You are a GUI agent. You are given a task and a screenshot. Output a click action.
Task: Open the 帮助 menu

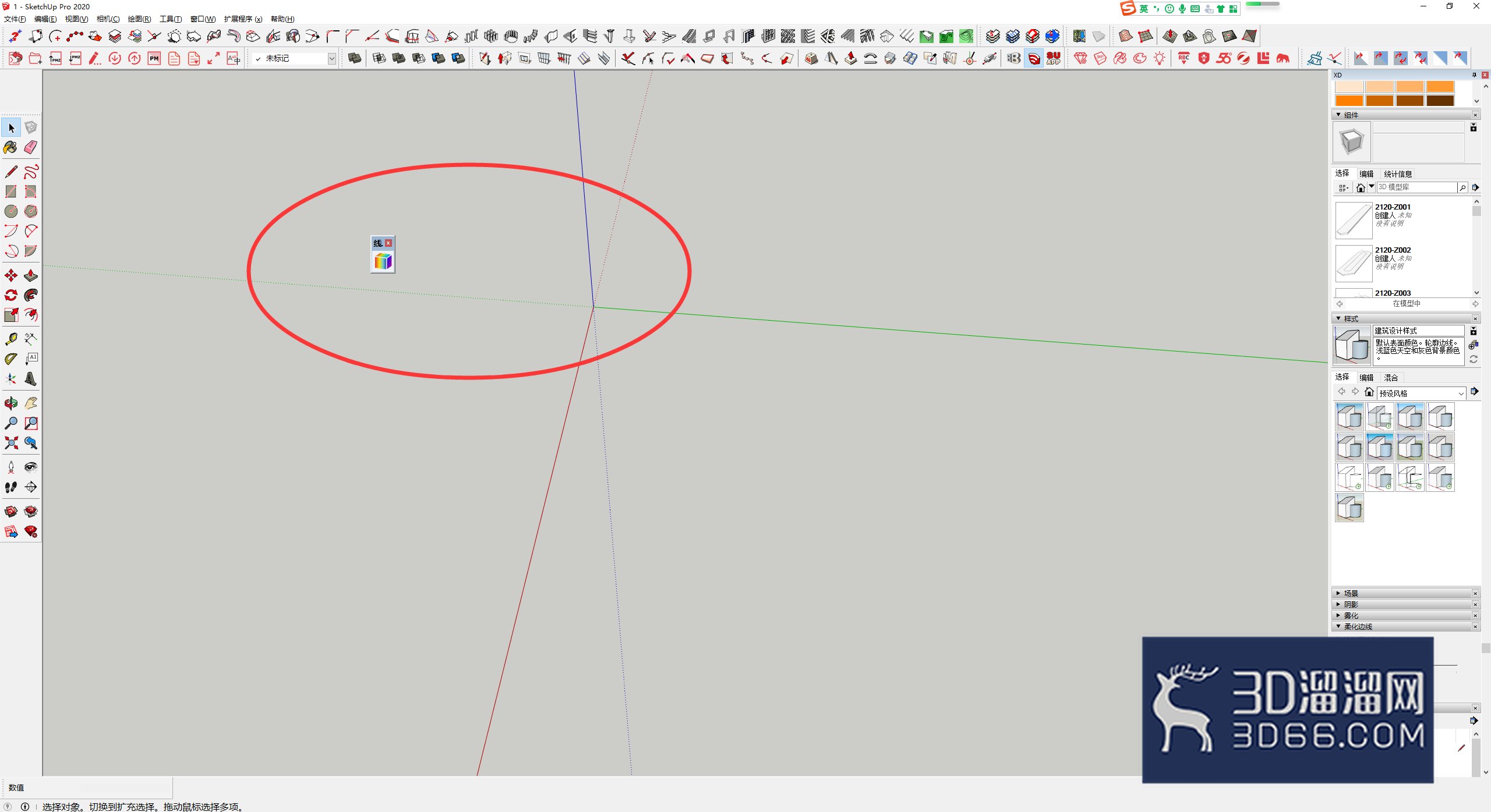282,19
